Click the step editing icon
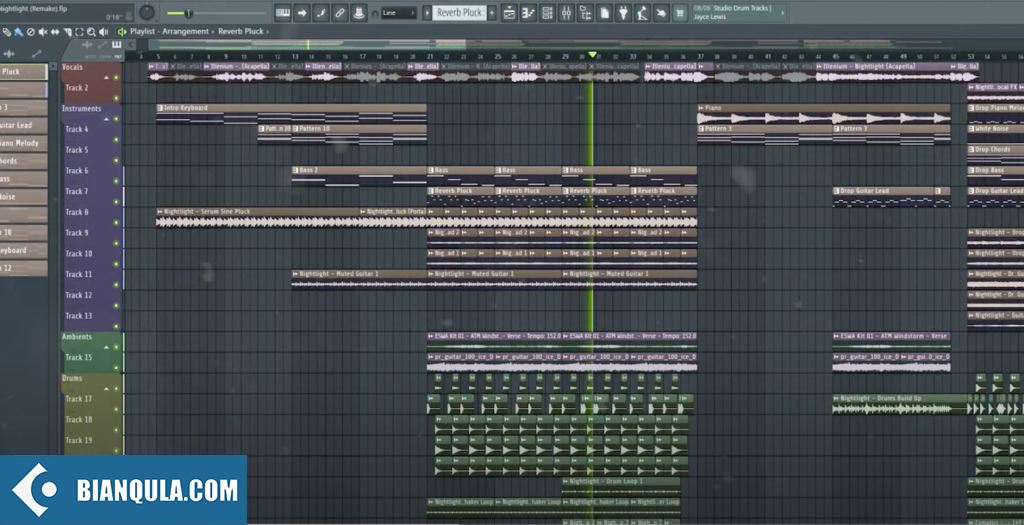This screenshot has height=525, width=1024. [321, 12]
